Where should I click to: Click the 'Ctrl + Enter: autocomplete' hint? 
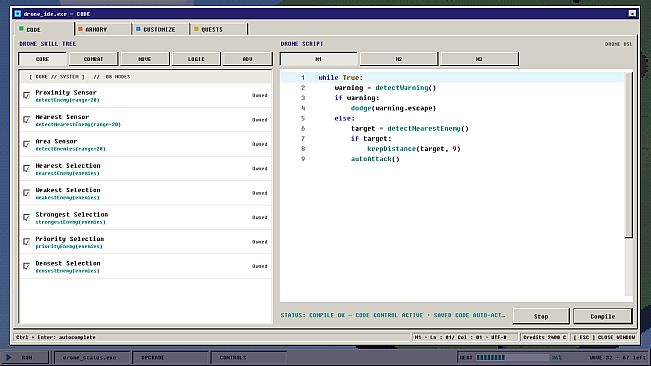56,337
